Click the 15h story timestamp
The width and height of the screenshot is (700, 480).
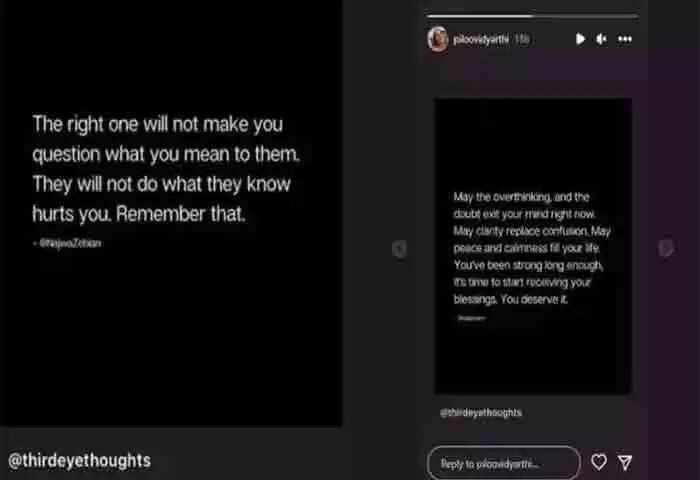(x=521, y=39)
